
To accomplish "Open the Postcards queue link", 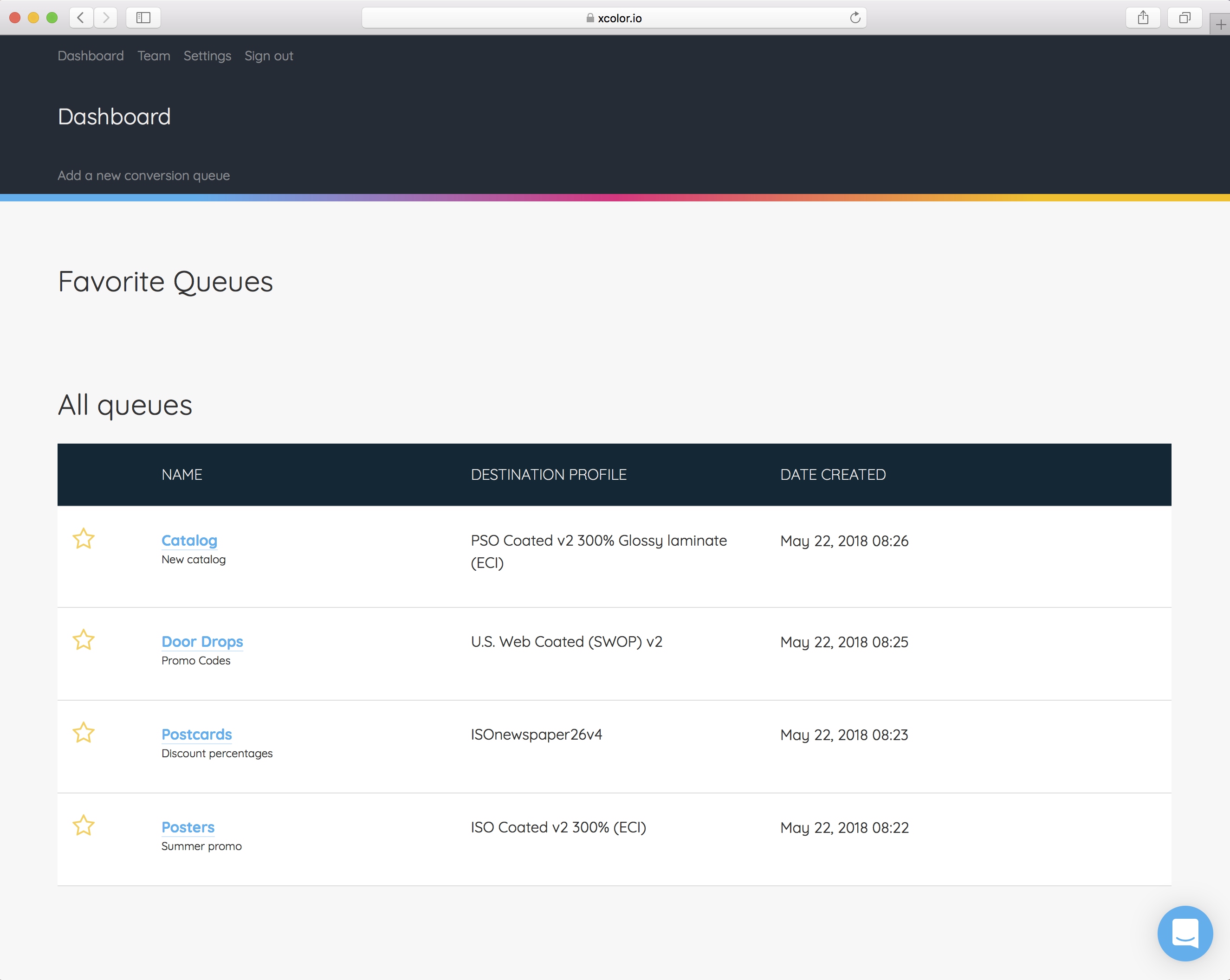I will click(196, 734).
